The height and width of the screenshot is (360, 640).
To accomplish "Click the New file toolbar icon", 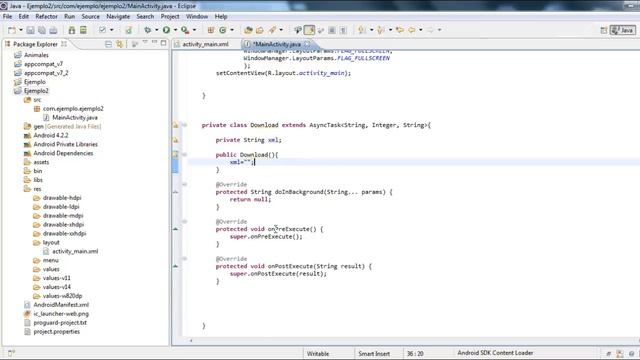I will (x=12, y=30).
